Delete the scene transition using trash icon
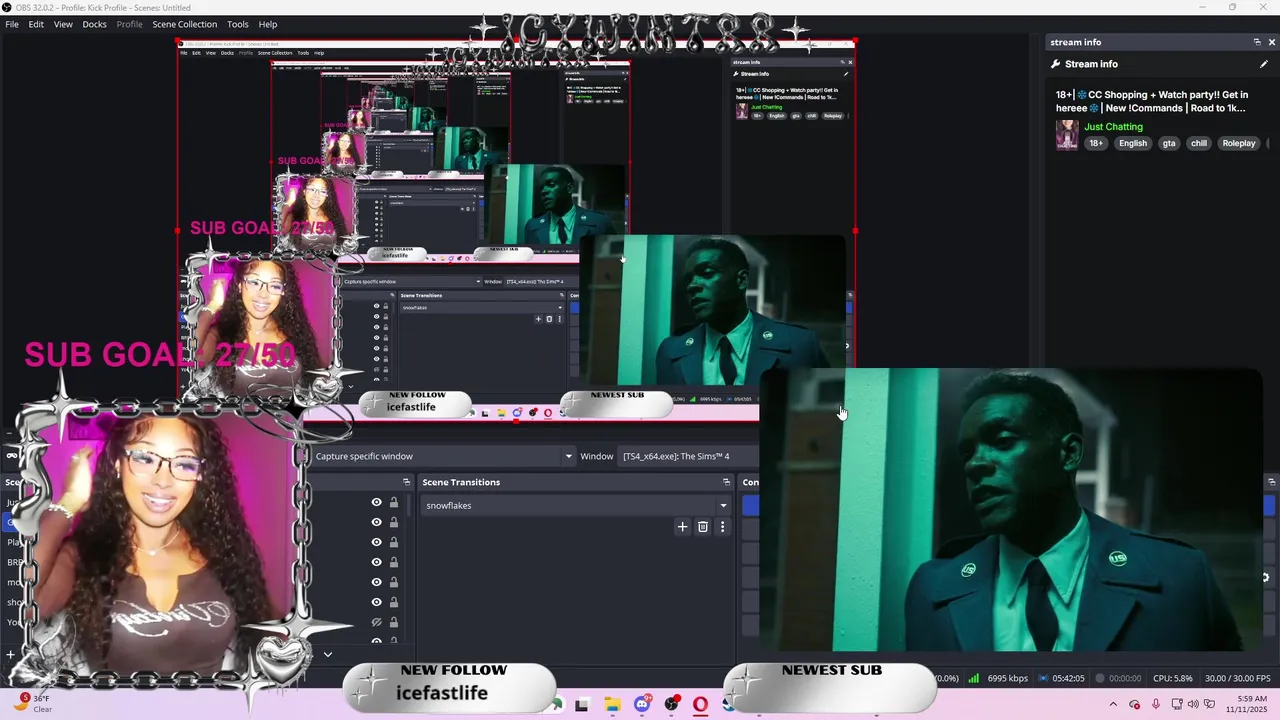 click(703, 527)
